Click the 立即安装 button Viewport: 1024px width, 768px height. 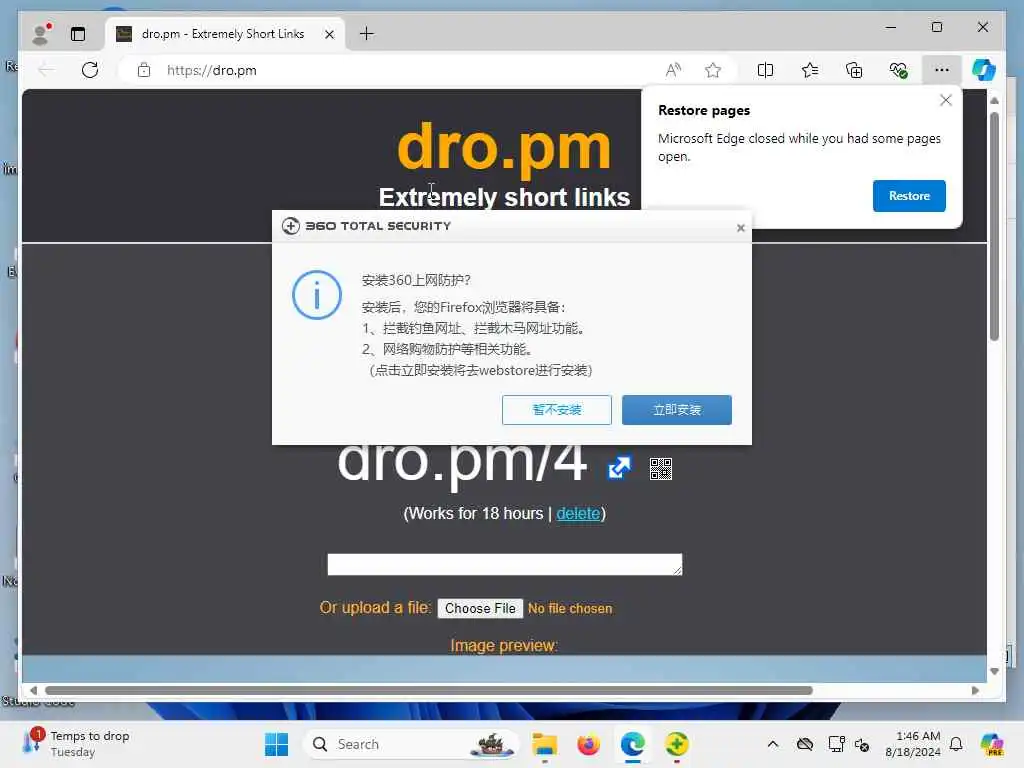(677, 409)
